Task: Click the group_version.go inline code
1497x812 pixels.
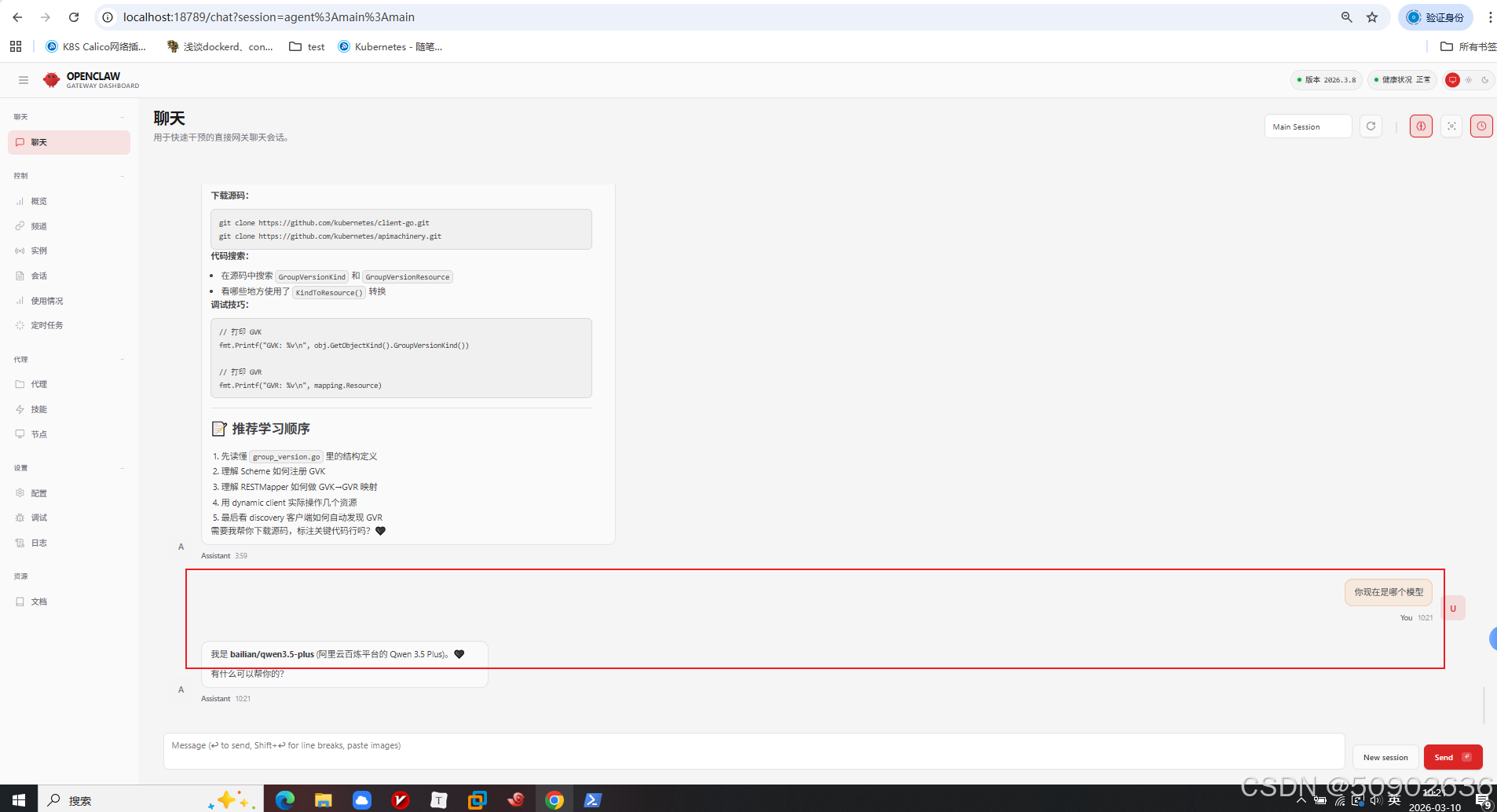Action: [x=286, y=456]
